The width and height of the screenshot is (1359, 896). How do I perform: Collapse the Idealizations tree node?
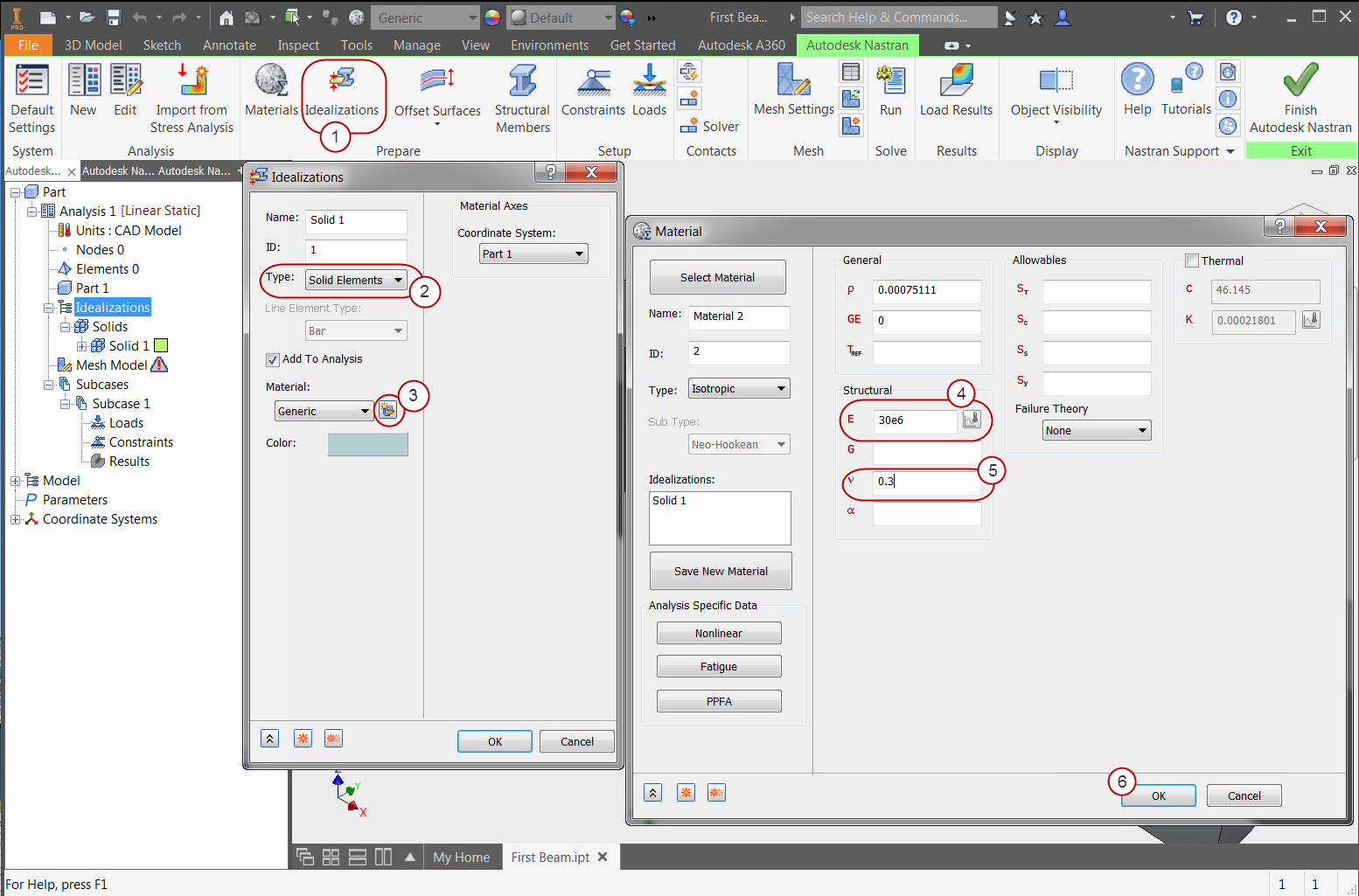tap(49, 308)
